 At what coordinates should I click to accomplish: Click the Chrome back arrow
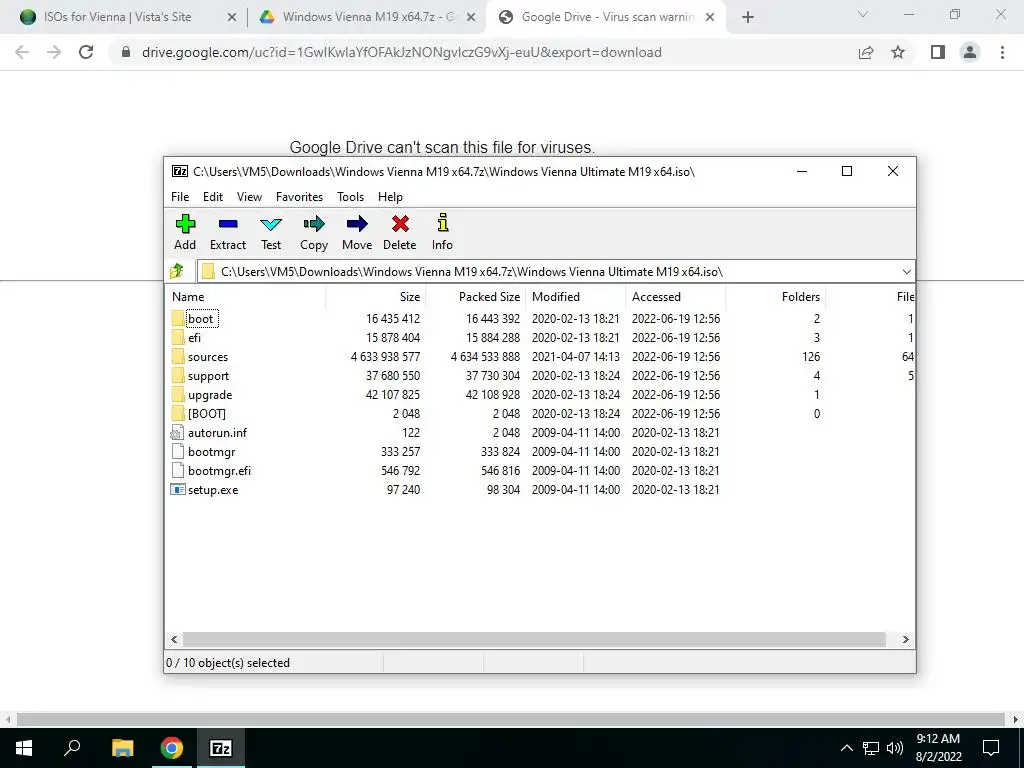pyautogui.click(x=22, y=52)
